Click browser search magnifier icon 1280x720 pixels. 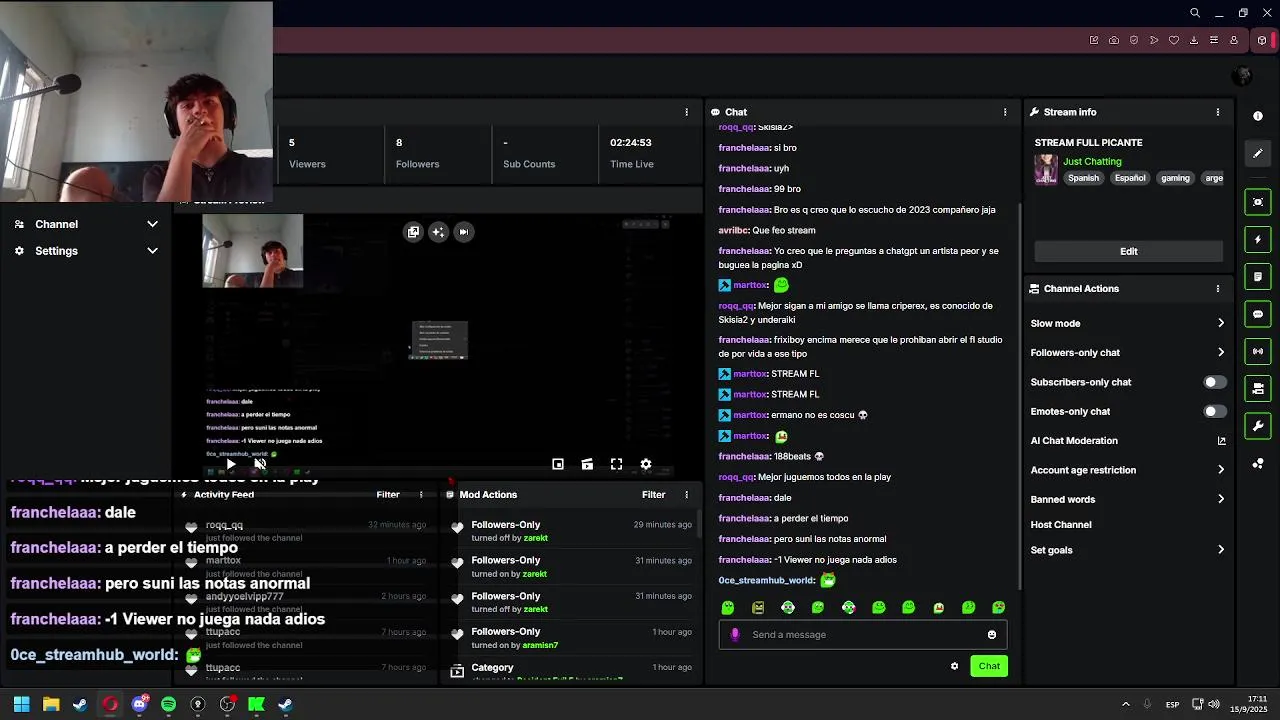(1195, 13)
